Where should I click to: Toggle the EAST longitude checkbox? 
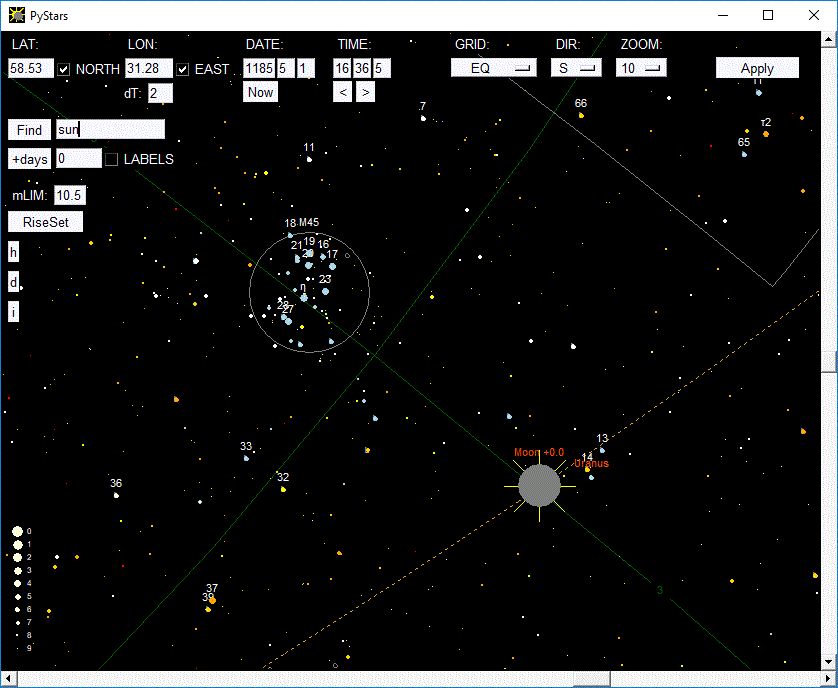click(x=183, y=69)
